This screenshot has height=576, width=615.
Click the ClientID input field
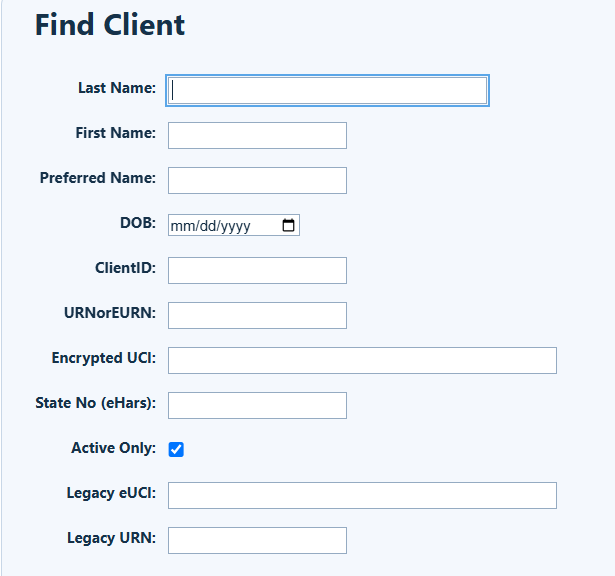pos(257,271)
